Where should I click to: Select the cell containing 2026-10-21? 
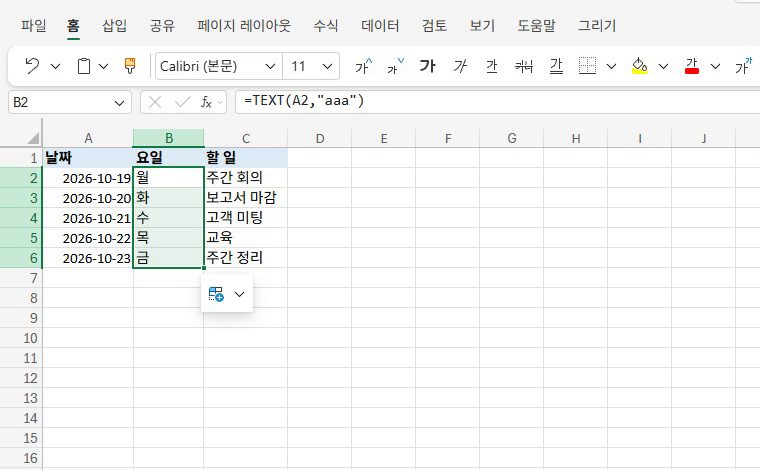[x=88, y=218]
